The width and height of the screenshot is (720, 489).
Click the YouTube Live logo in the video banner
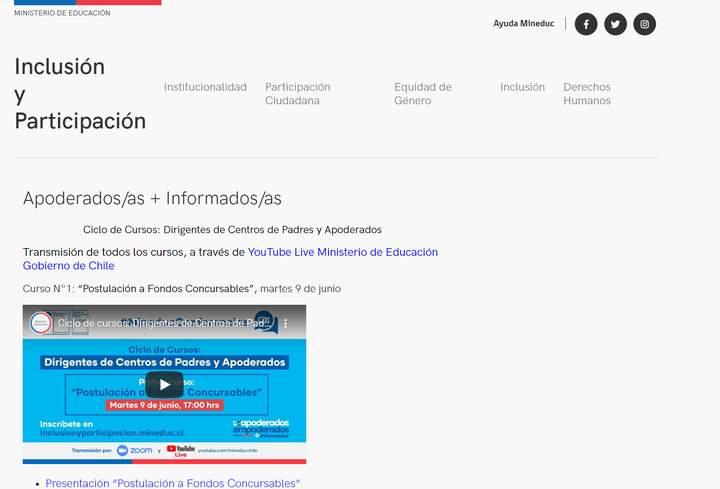[181, 451]
